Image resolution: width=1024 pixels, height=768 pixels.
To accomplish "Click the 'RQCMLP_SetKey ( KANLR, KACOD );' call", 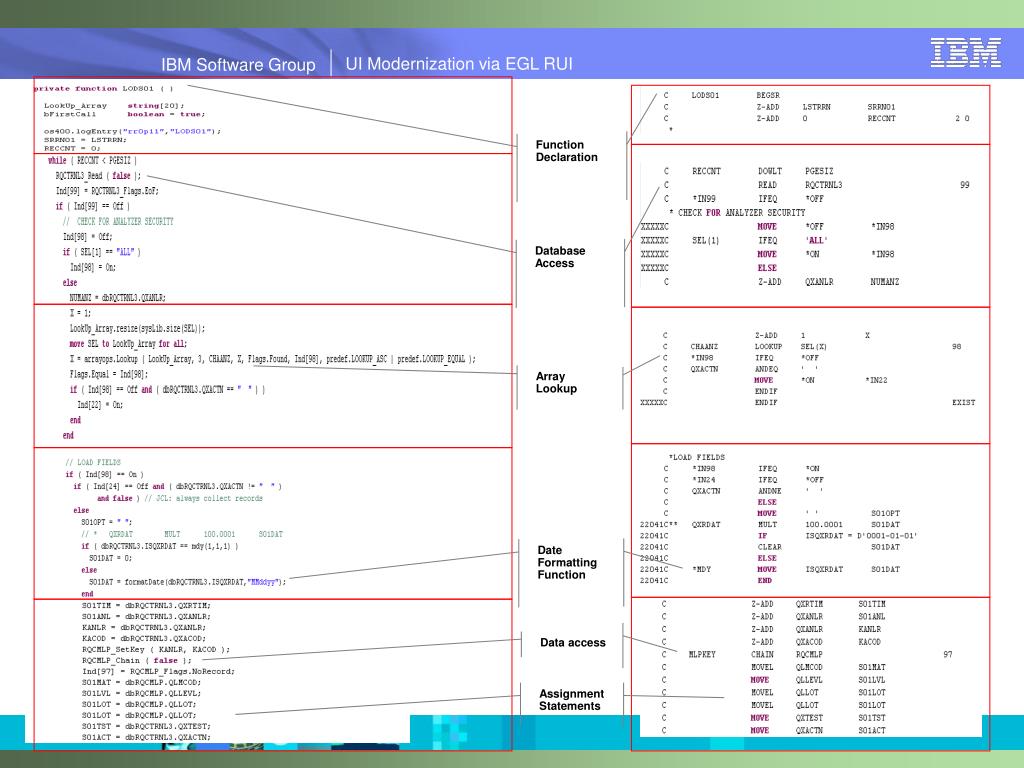I will [156, 649].
